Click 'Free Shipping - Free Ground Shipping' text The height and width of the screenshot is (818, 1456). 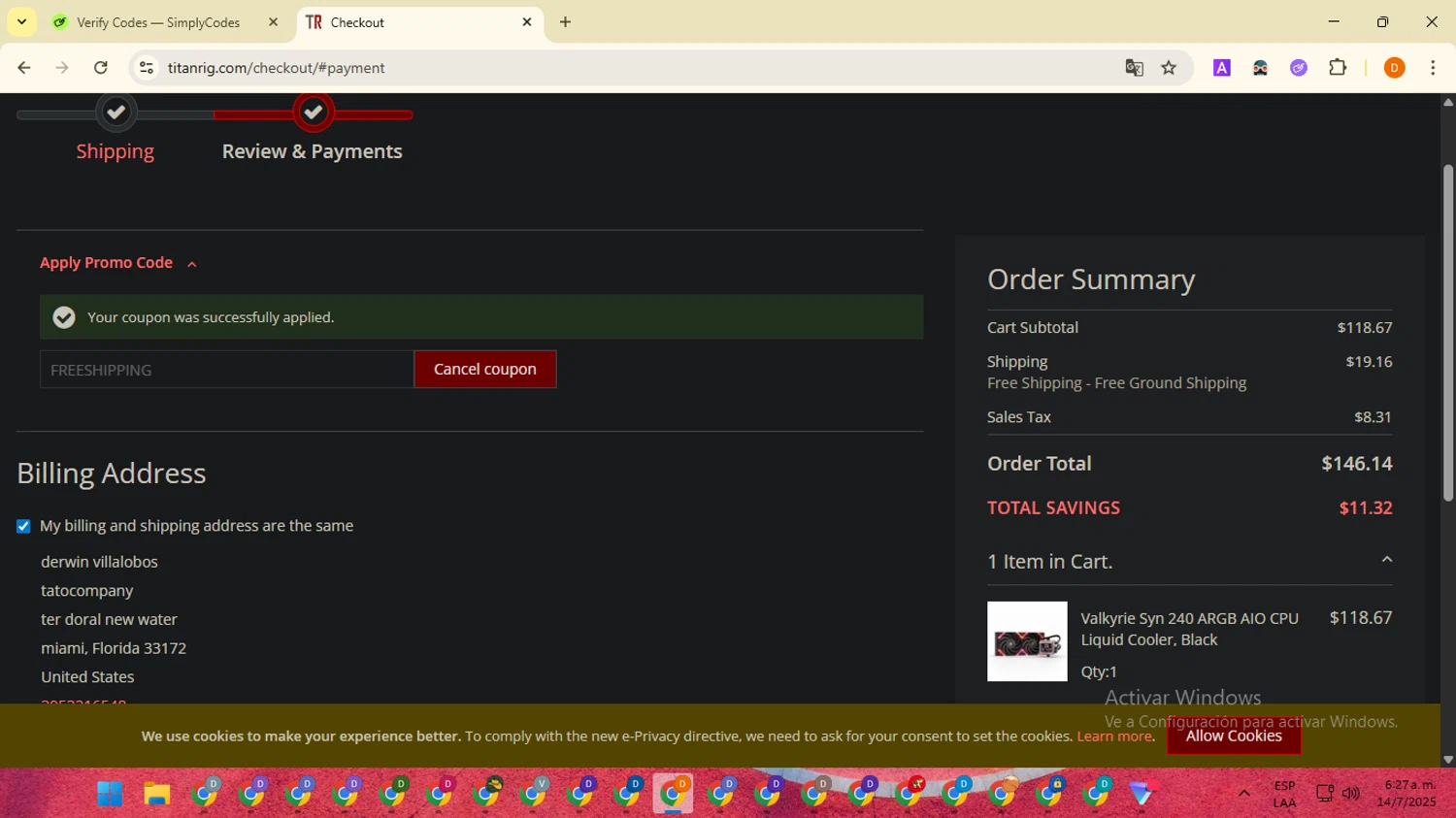point(1116,383)
